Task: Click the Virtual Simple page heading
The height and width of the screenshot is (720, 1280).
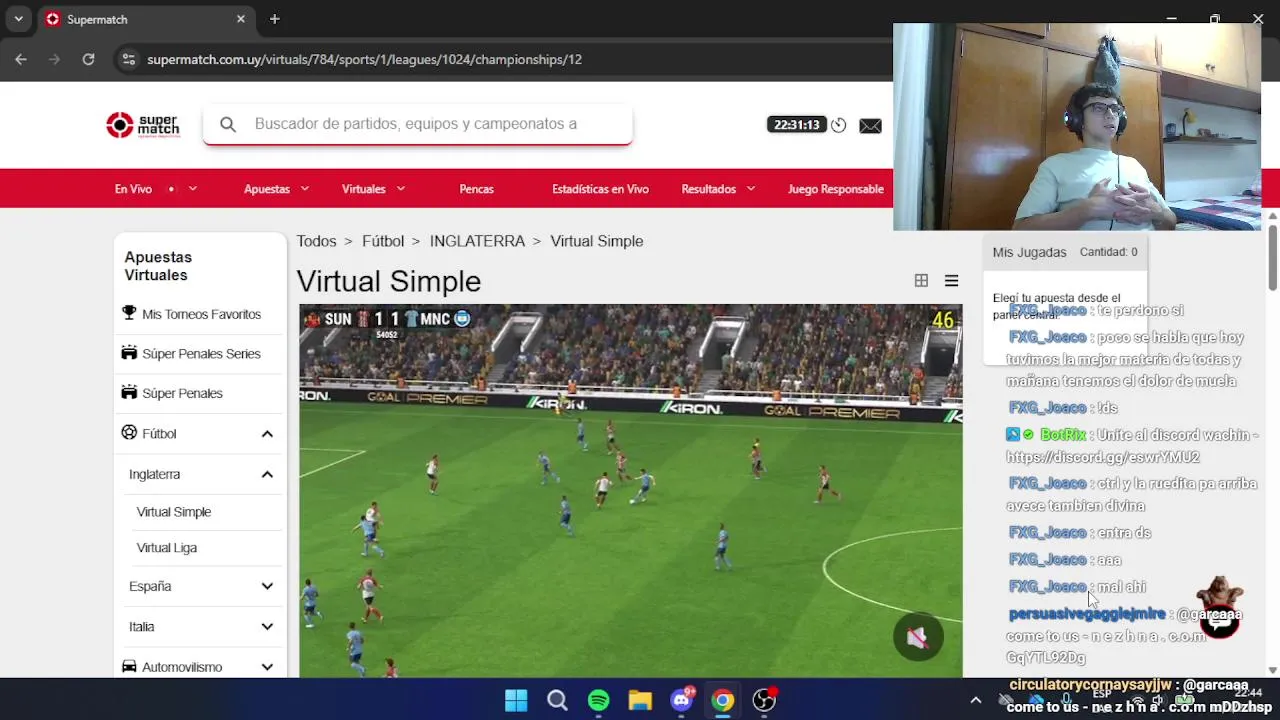Action: click(388, 281)
